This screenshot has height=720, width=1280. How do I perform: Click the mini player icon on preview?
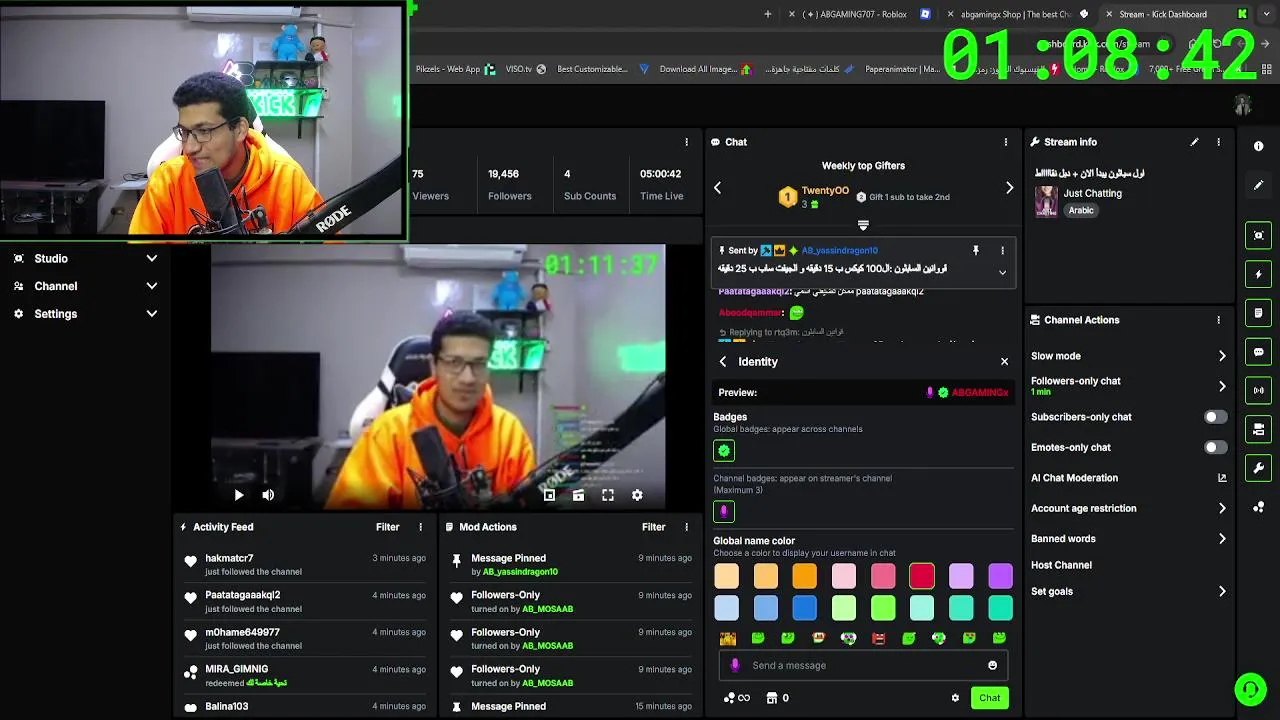click(549, 495)
